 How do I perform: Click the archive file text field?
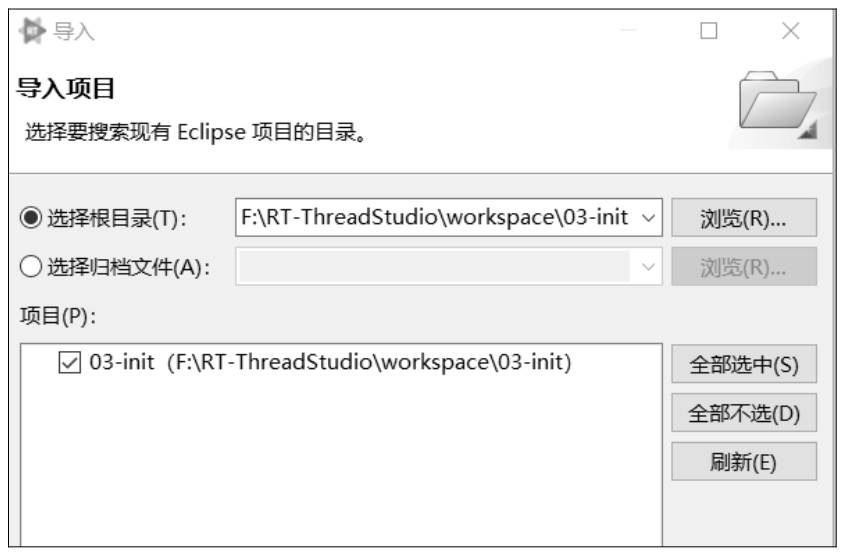tap(435, 267)
